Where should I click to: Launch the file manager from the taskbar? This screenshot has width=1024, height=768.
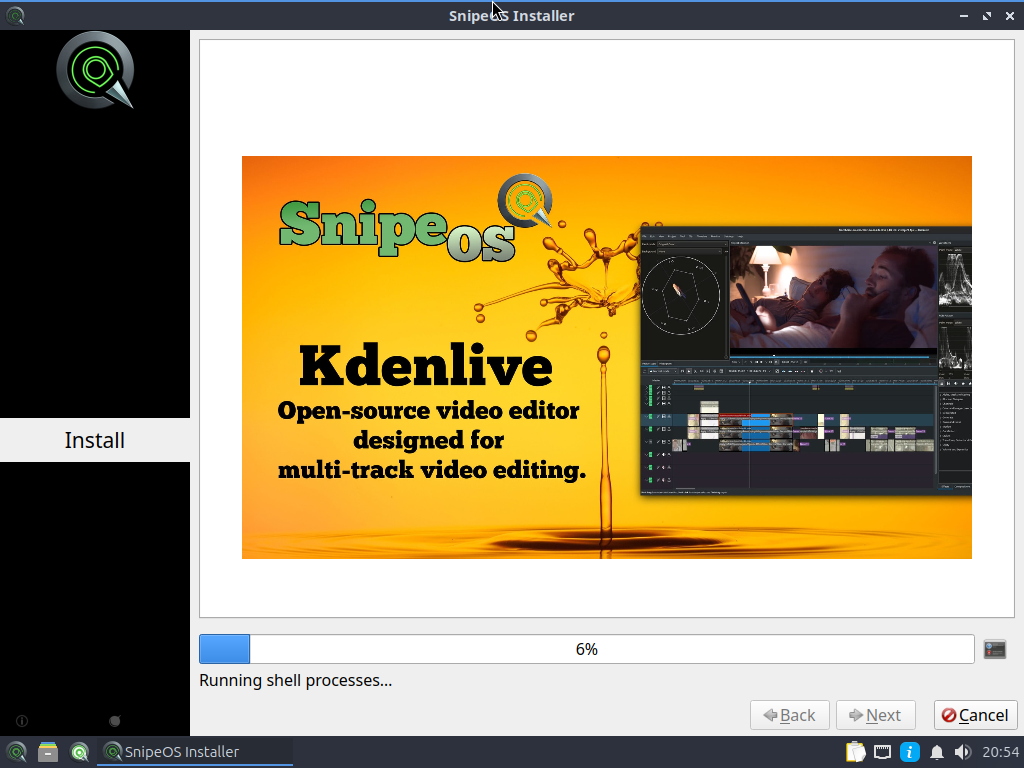click(x=48, y=752)
